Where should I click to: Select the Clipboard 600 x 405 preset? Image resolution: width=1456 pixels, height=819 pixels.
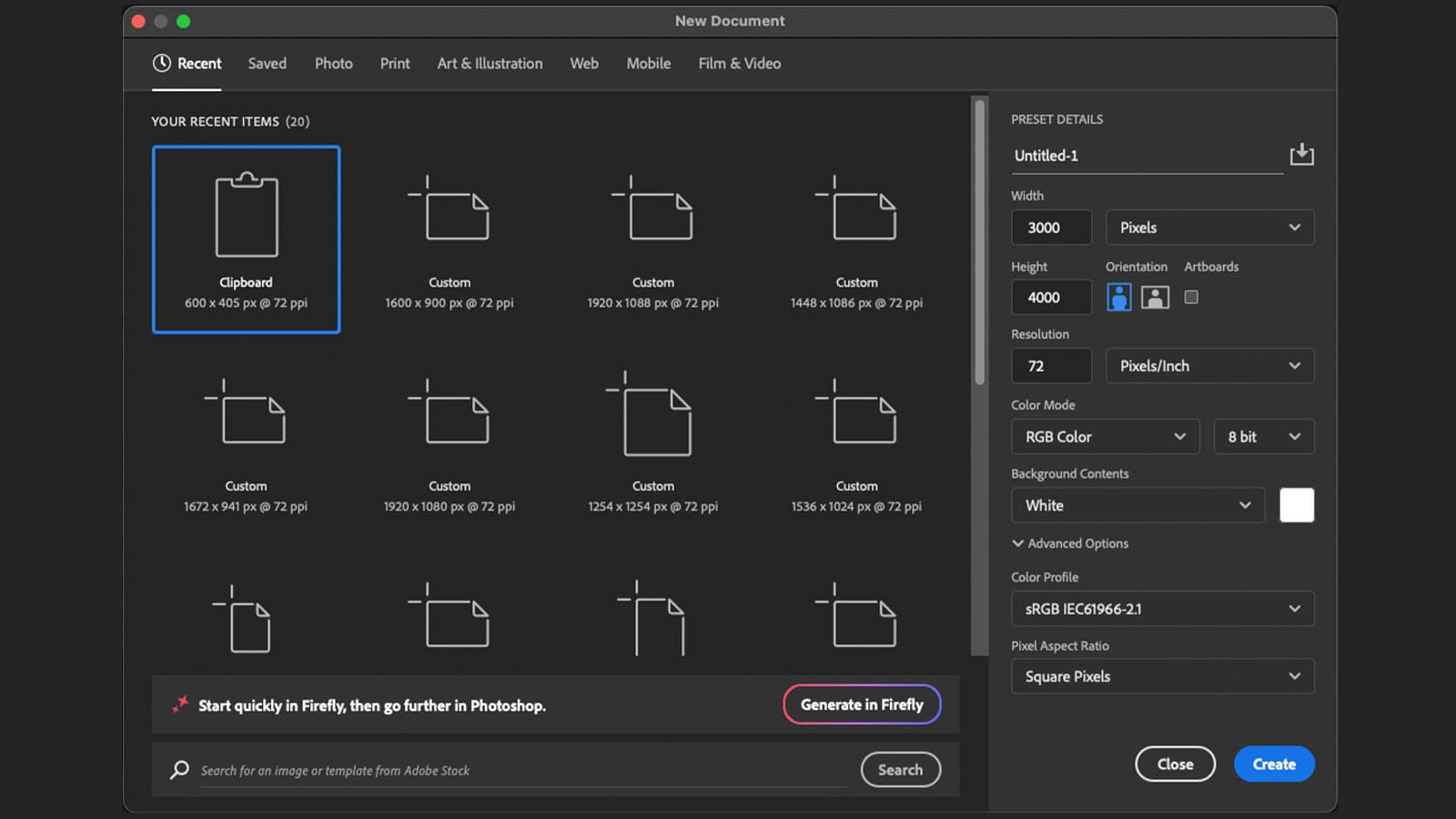tap(246, 239)
